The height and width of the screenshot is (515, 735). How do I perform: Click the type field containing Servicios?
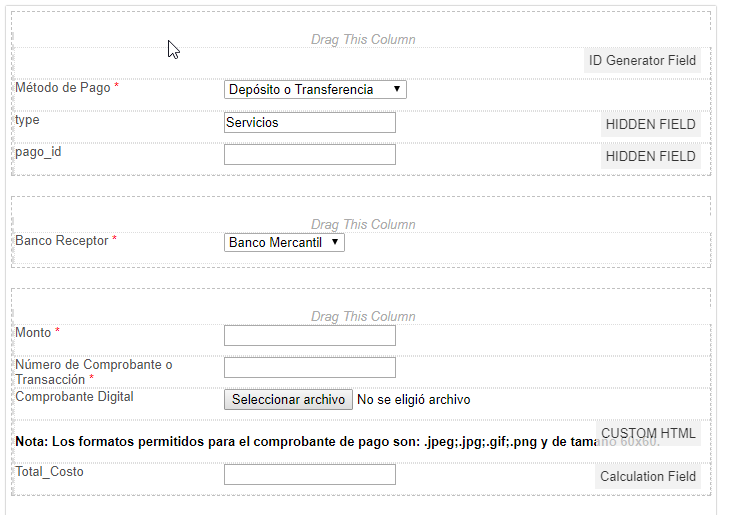[310, 123]
